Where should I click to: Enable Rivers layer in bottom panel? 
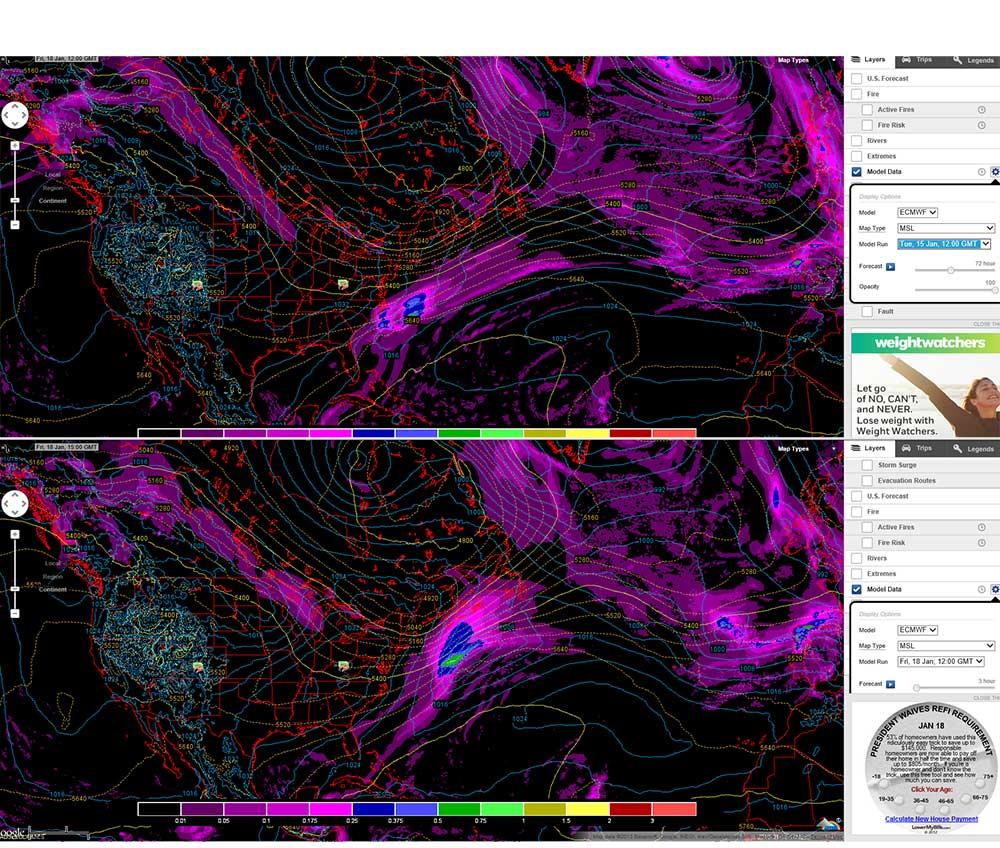point(857,559)
